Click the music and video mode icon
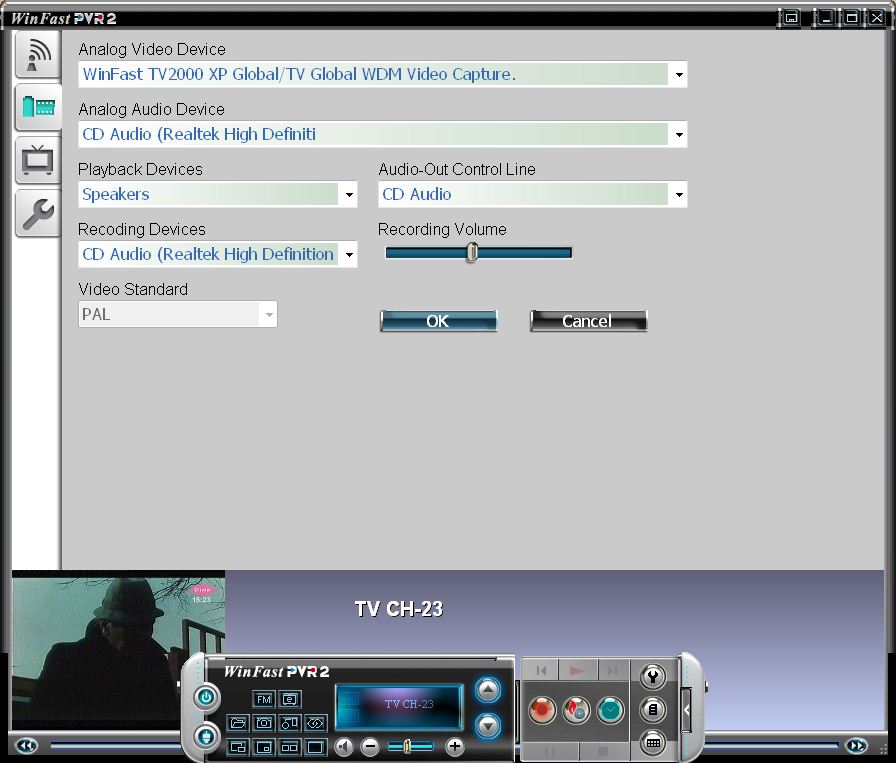Screen dimensions: 896x763 (x=290, y=723)
